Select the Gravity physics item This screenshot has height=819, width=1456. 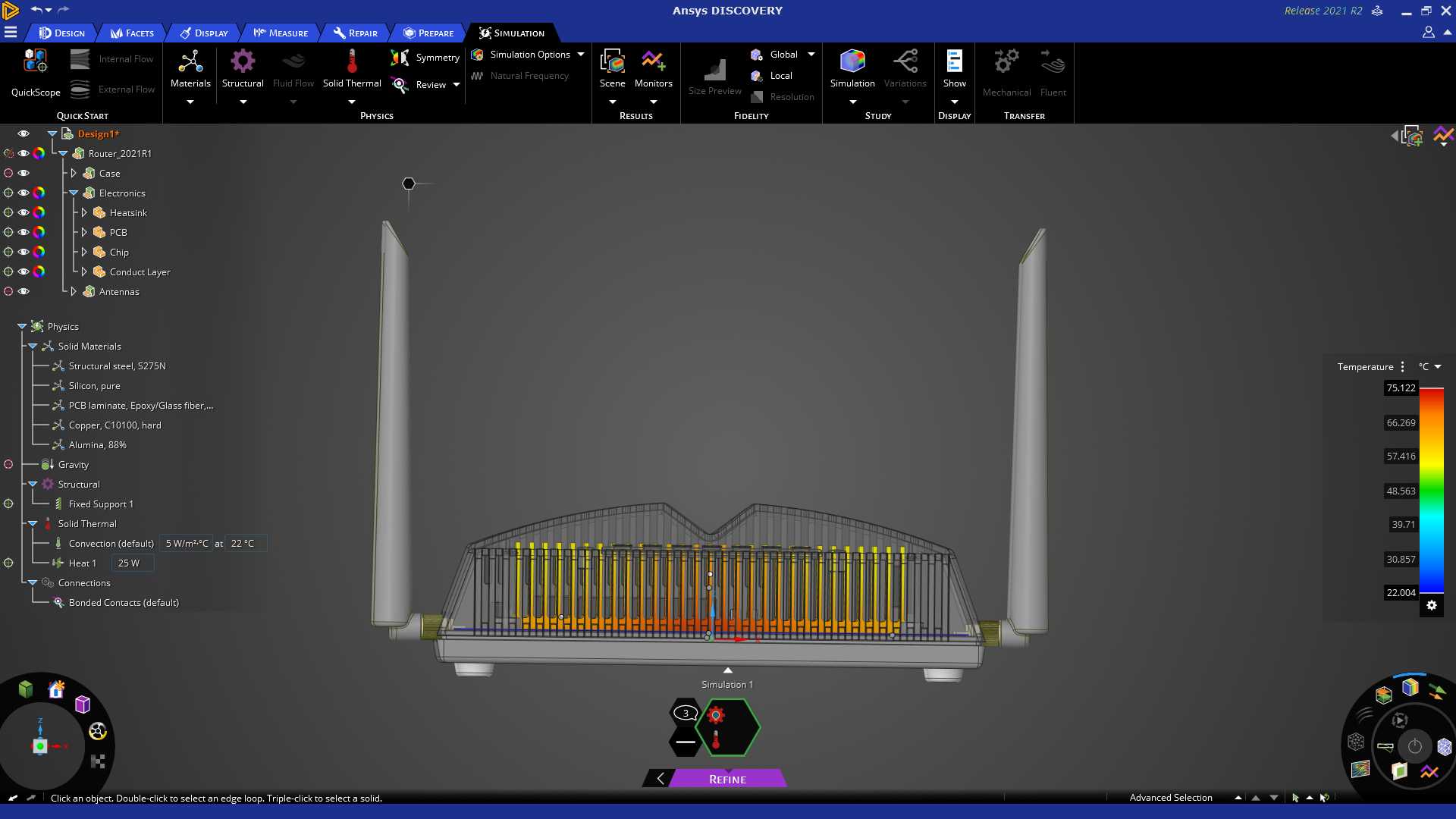click(74, 465)
